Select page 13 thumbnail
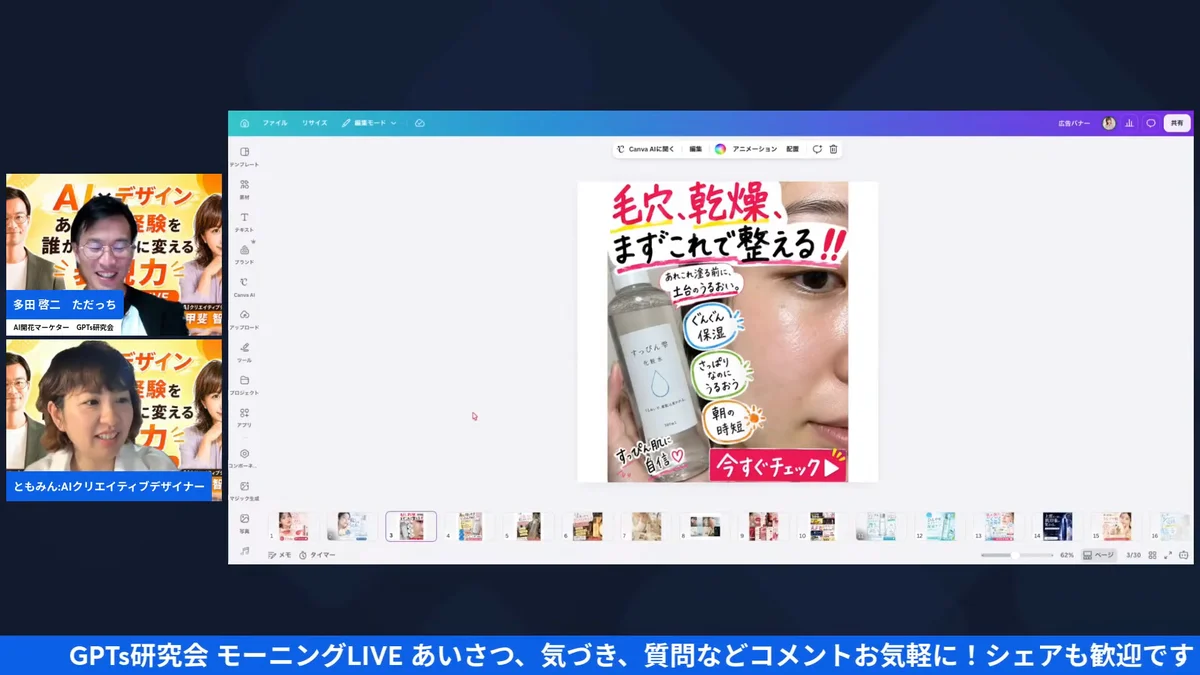Viewport: 1200px width, 675px height. tap(999, 526)
